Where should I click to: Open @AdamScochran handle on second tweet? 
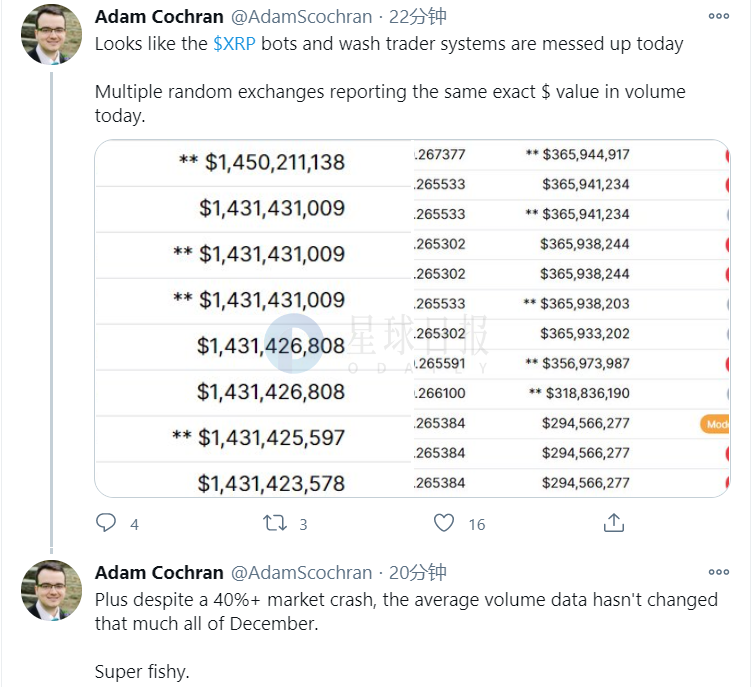point(302,573)
